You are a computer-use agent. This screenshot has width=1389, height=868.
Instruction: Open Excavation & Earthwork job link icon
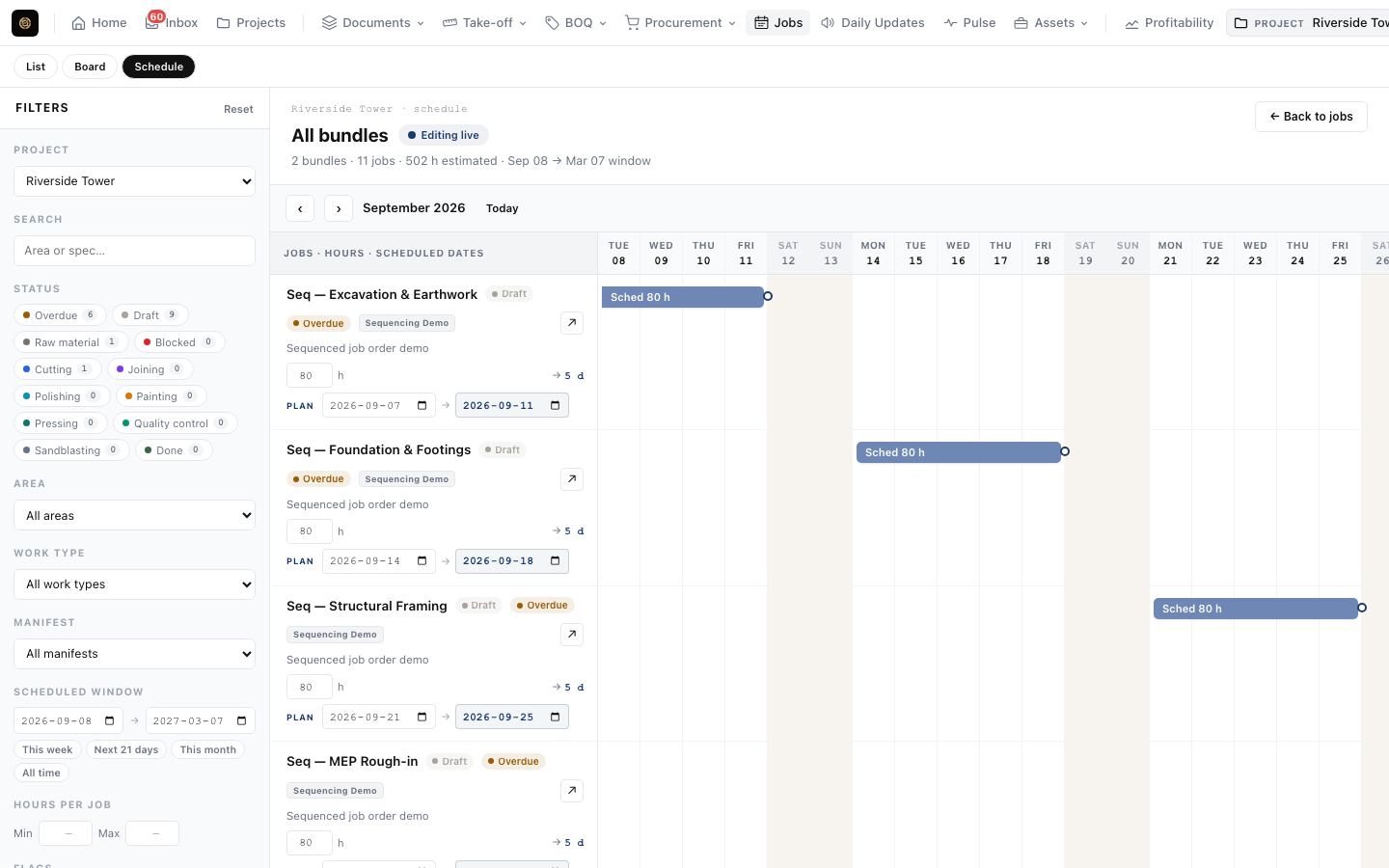572,323
